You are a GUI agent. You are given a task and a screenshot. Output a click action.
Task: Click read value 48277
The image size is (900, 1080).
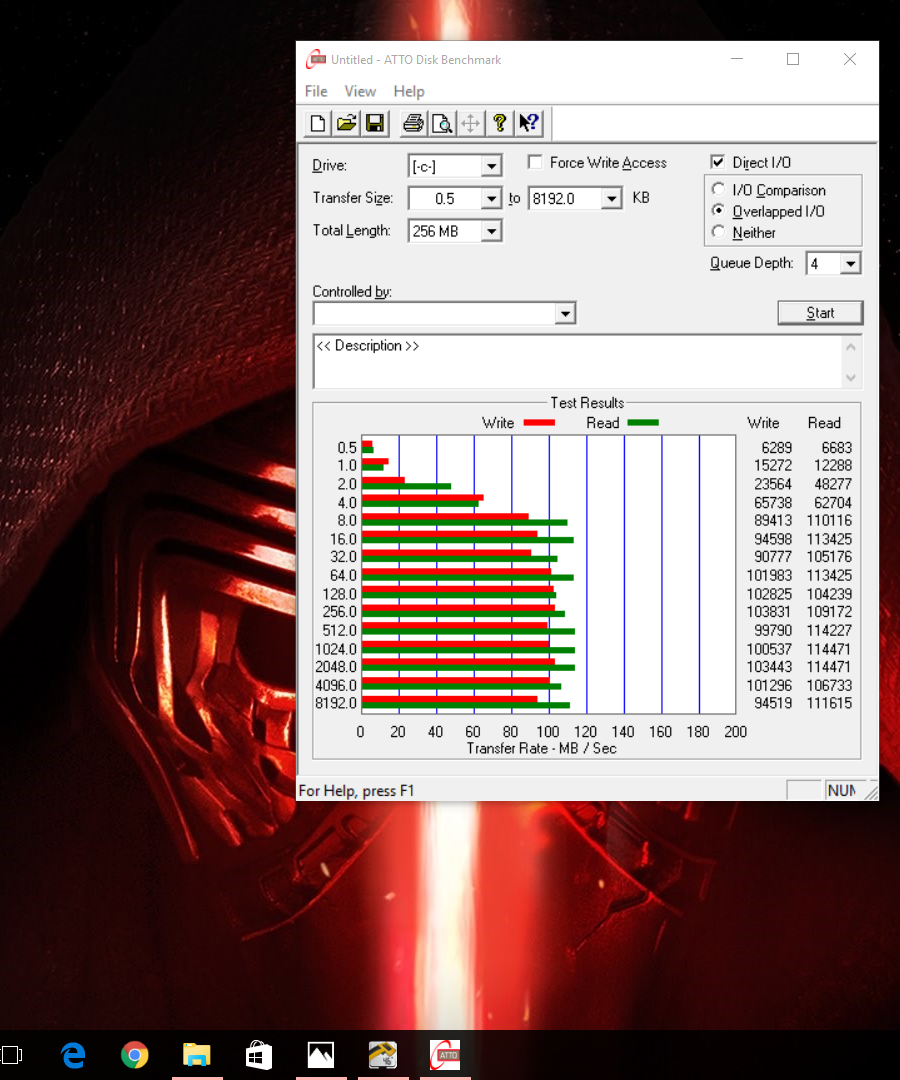(833, 484)
